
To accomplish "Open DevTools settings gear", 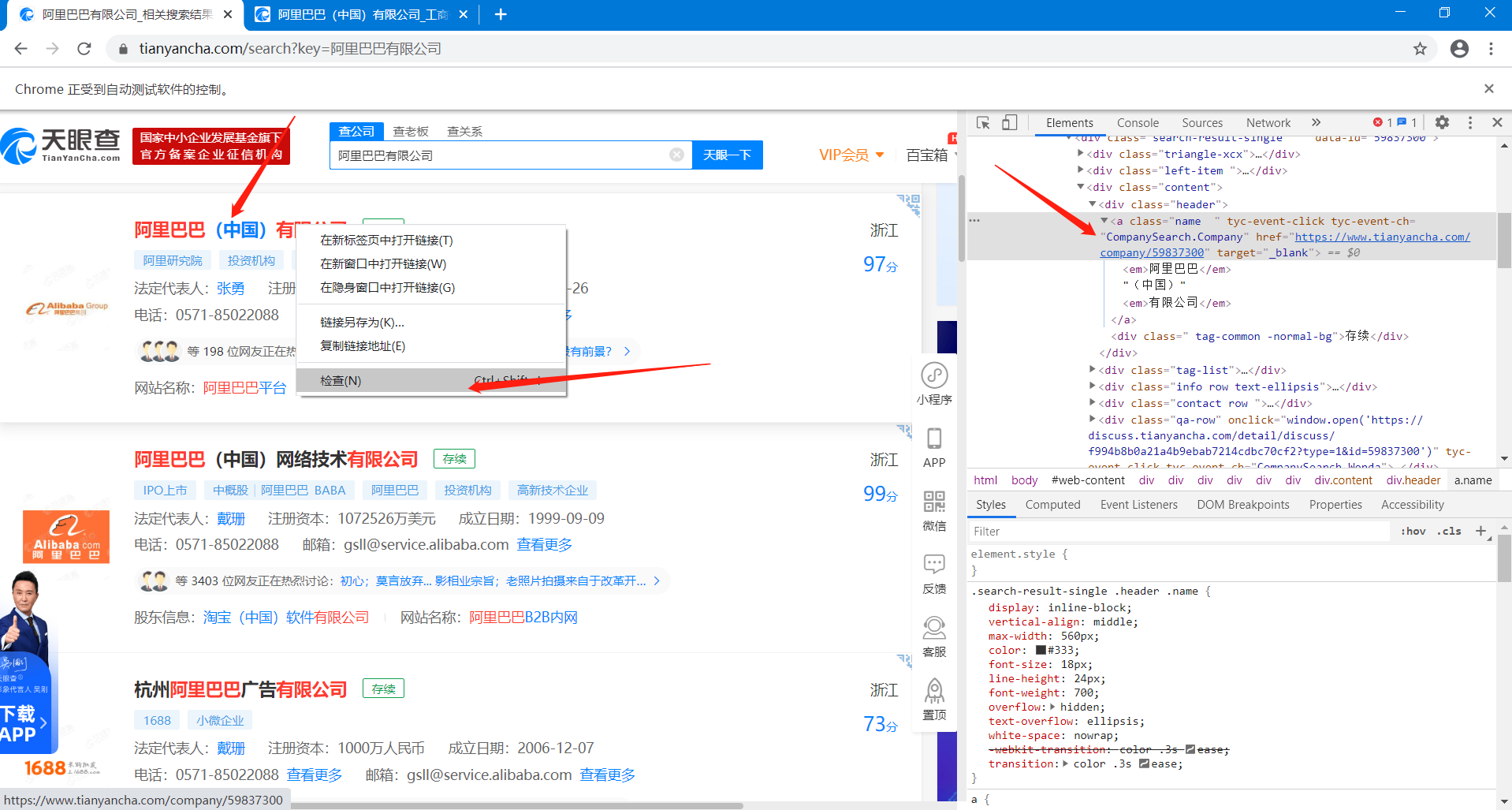I will [1442, 122].
